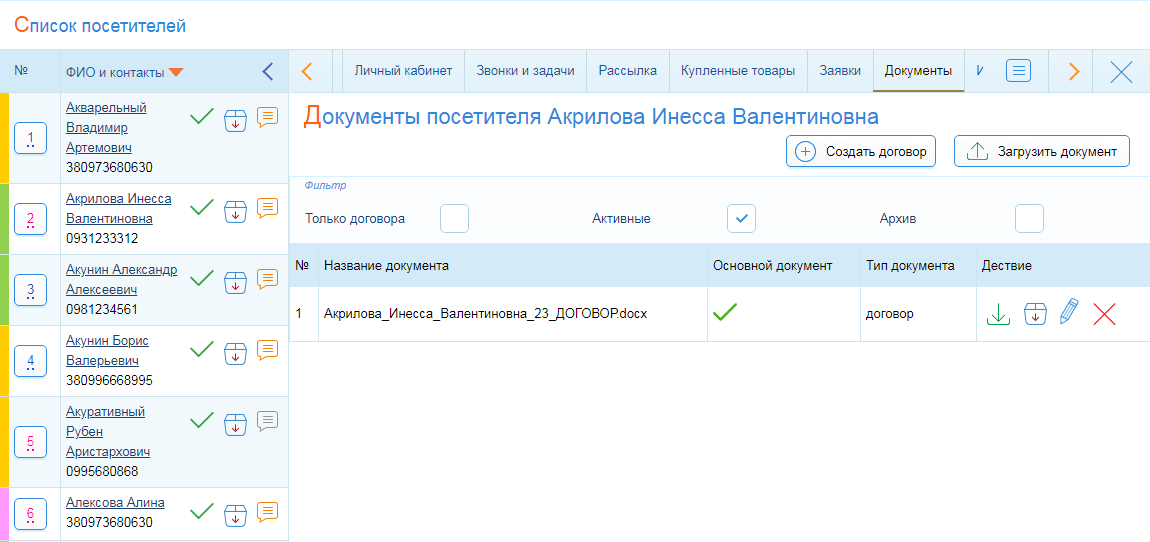The image size is (1150, 542).
Task: Enable the Только договора checkbox
Action: (x=454, y=218)
